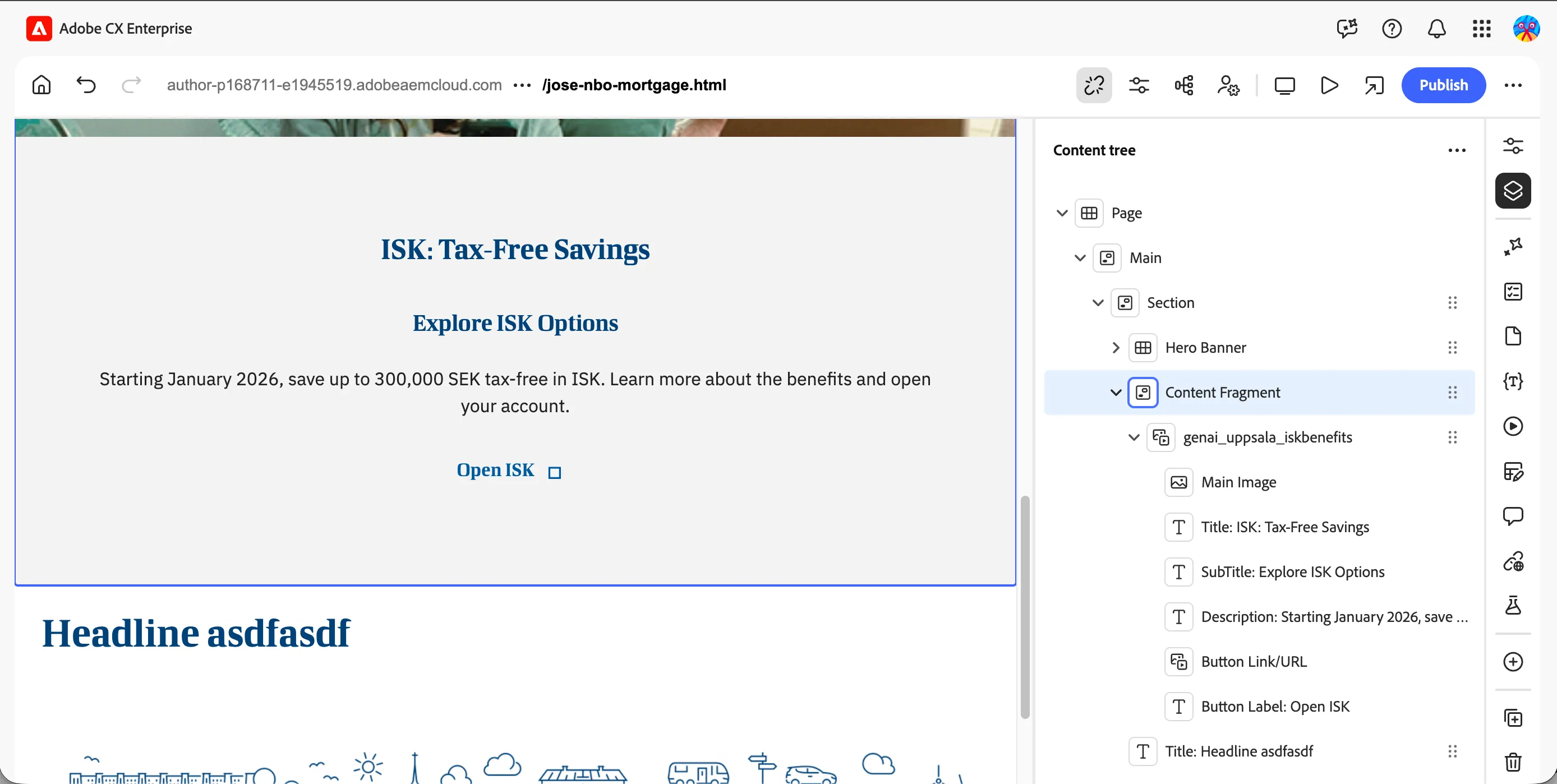Open the feedback chat sparkle icon in header

coord(1347,29)
